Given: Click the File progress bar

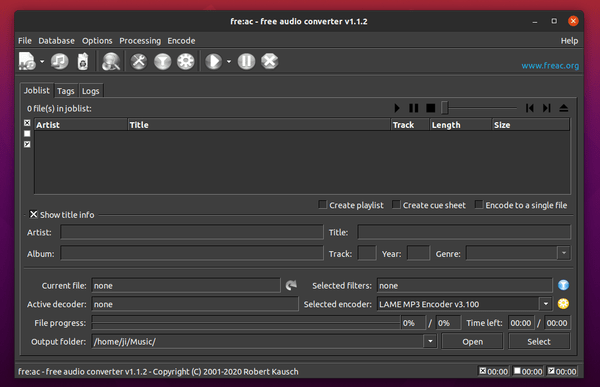Looking at the screenshot, I should click(x=246, y=323).
